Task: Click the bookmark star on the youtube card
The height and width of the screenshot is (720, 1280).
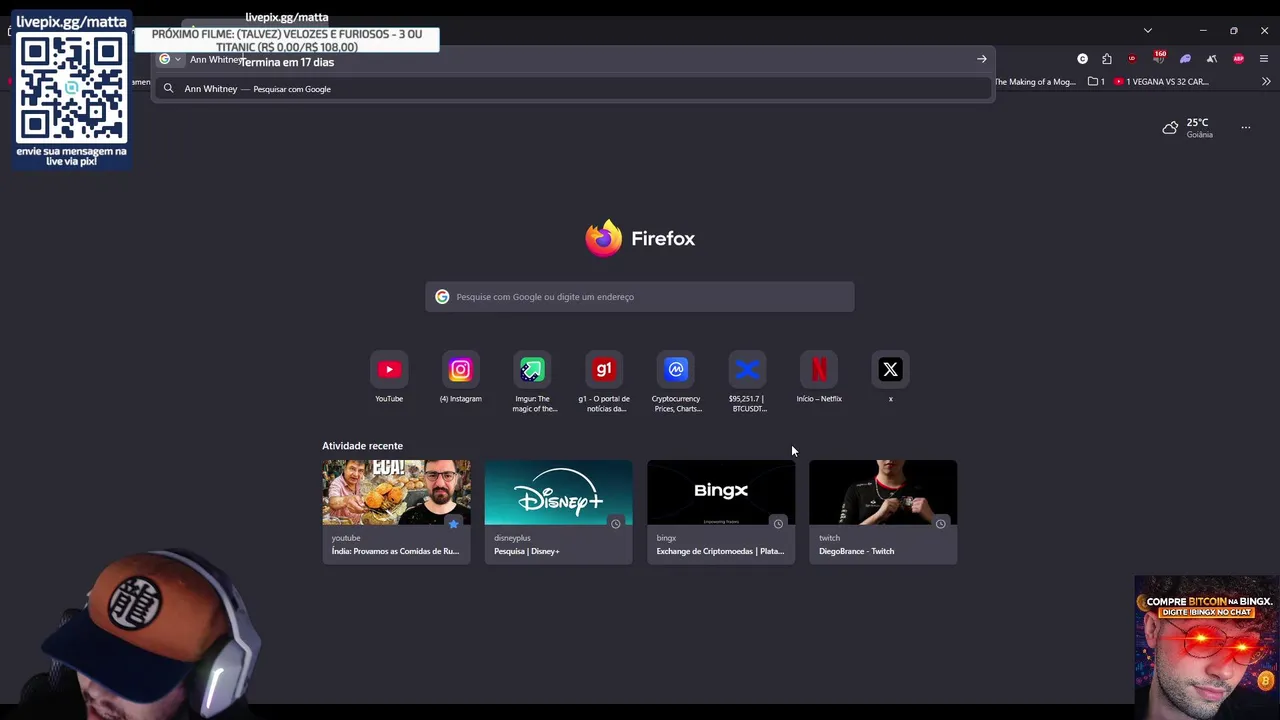Action: [x=453, y=523]
